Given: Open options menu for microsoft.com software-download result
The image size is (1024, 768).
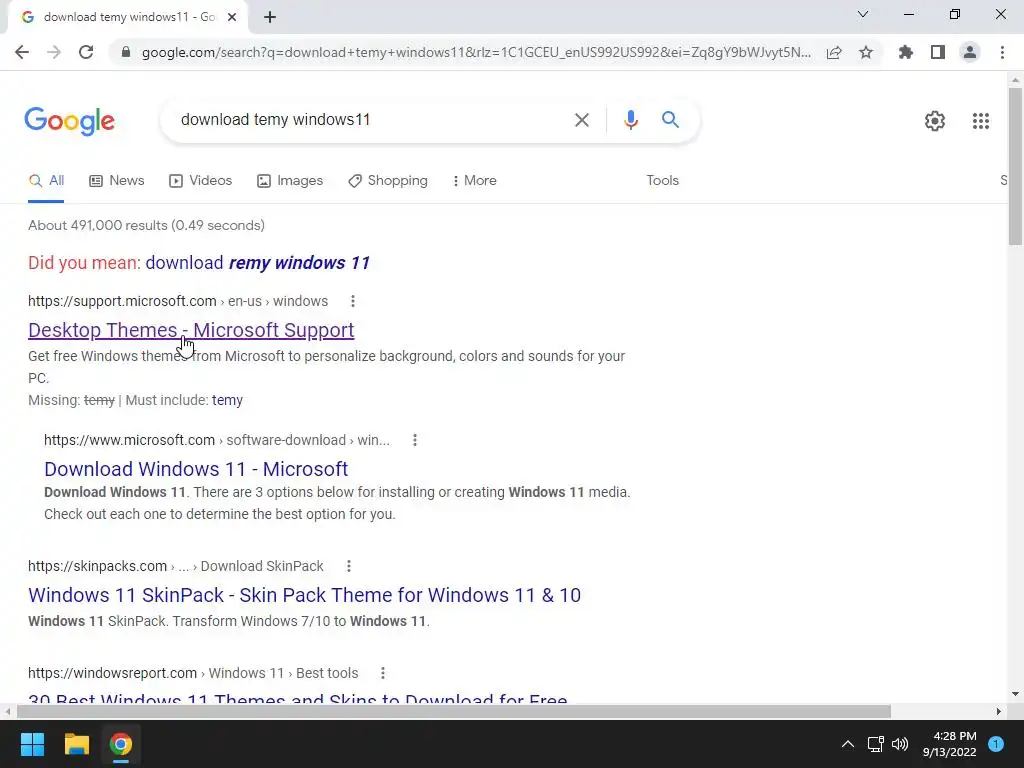Looking at the screenshot, I should point(415,440).
